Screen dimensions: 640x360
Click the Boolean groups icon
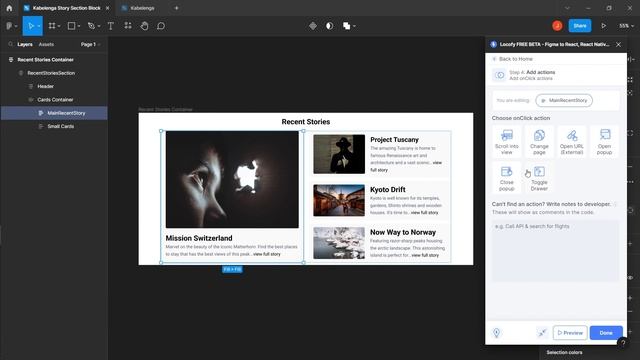pyautogui.click(x=346, y=26)
